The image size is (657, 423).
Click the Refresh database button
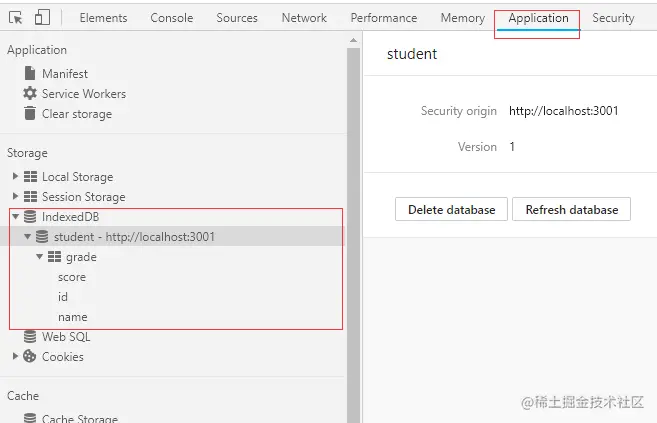[572, 209]
